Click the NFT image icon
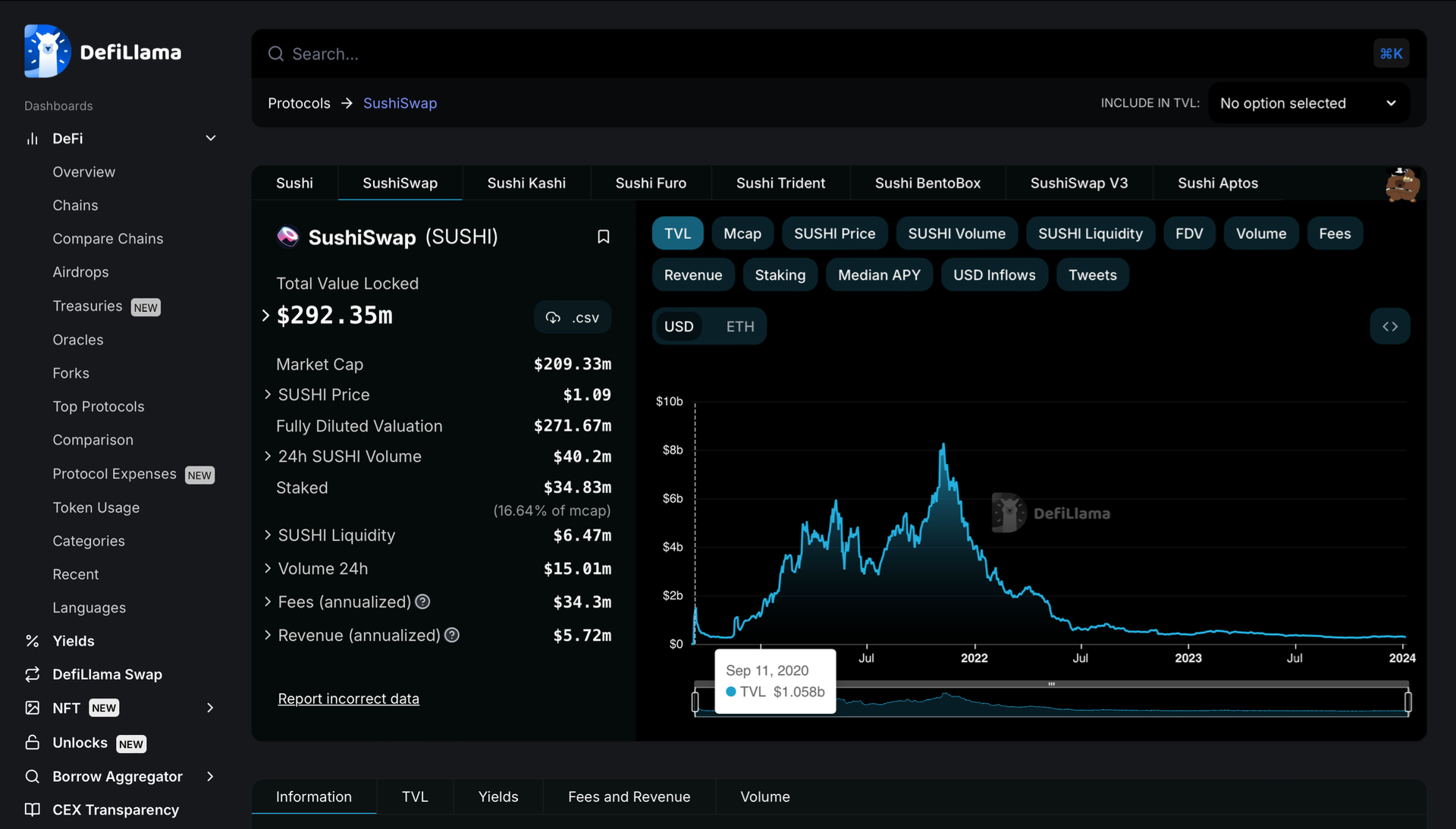This screenshot has width=1456, height=829. click(32, 708)
